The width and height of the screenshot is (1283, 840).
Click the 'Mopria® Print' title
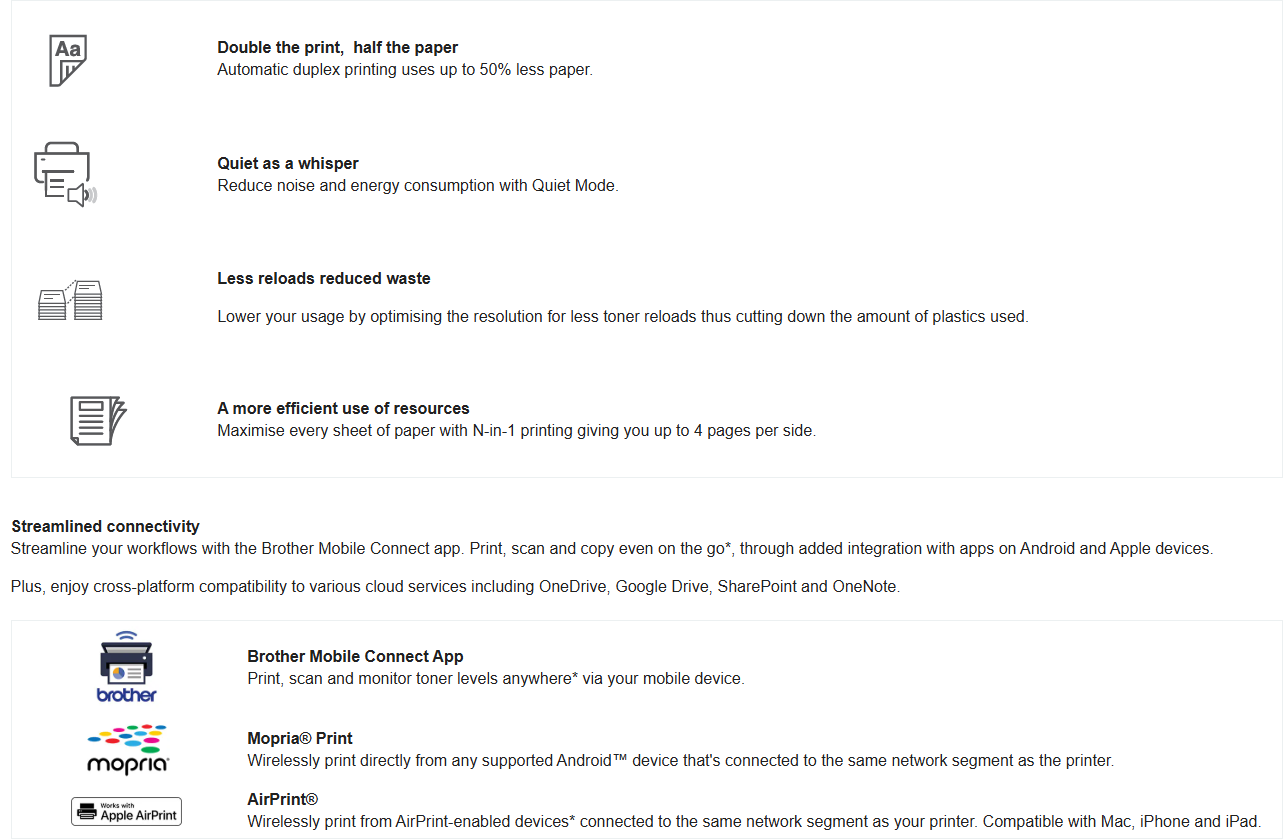(x=300, y=738)
